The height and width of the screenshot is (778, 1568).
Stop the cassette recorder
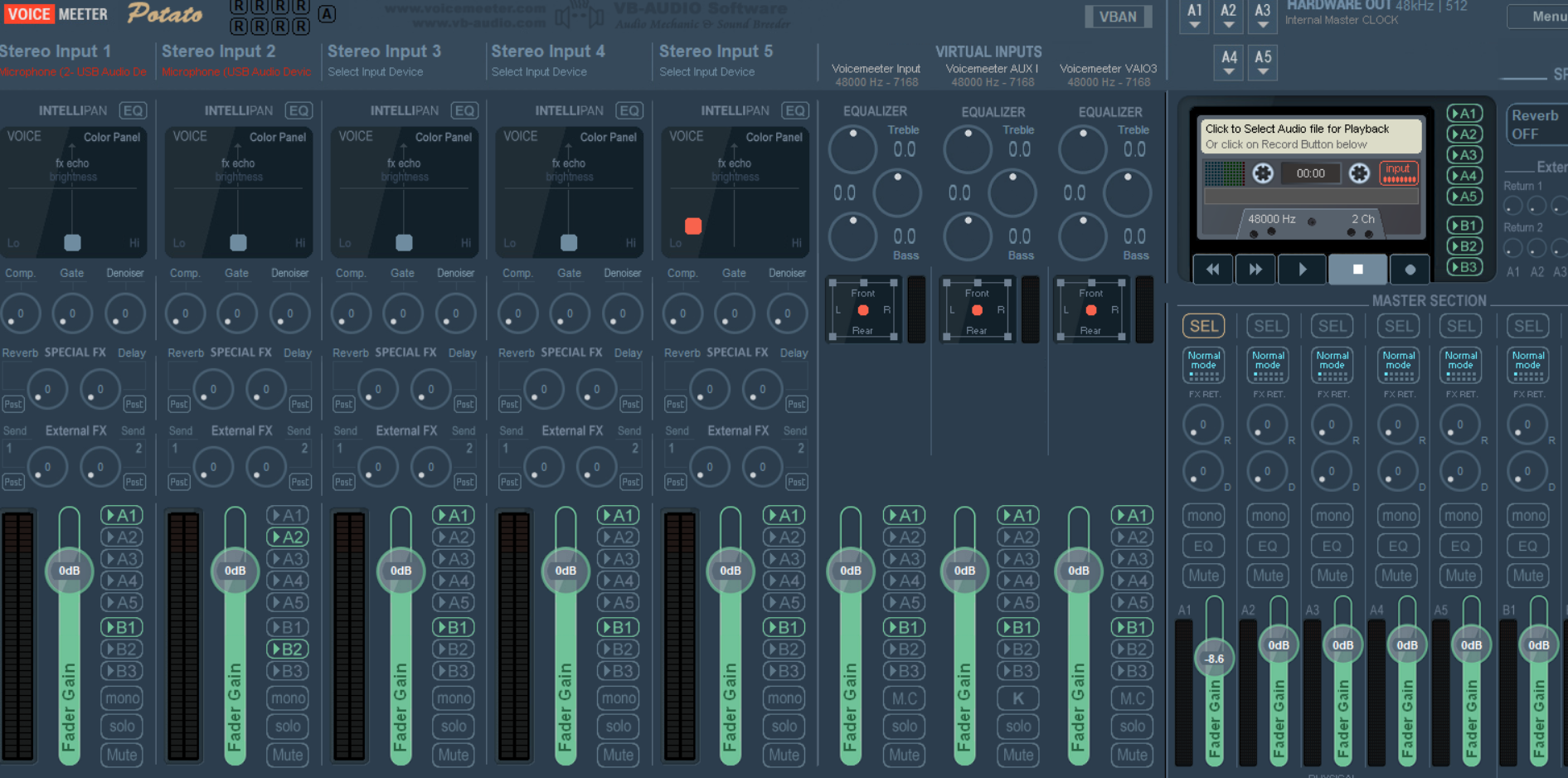click(x=1357, y=269)
